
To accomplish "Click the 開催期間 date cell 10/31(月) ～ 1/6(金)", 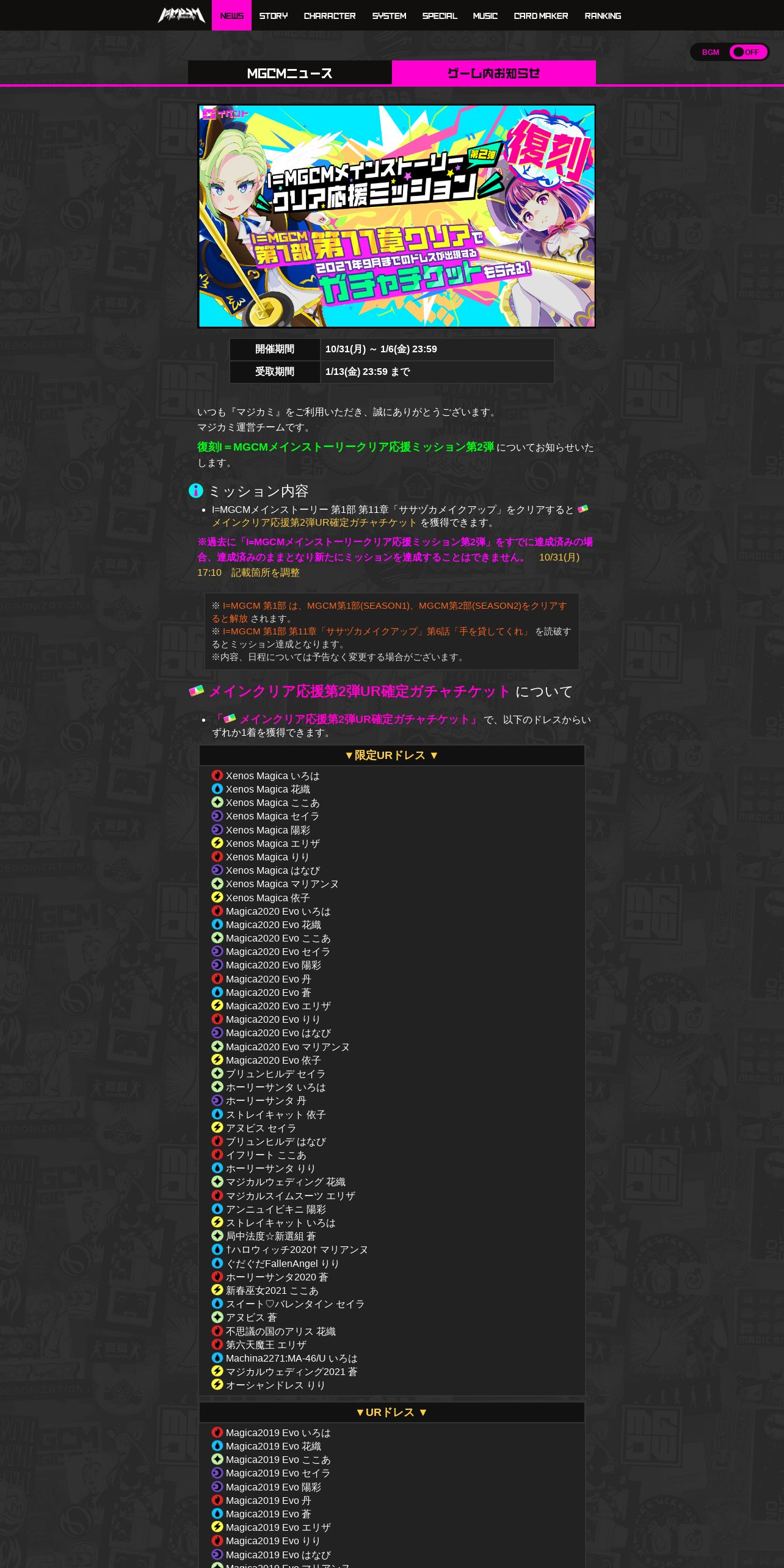I will click(437, 349).
